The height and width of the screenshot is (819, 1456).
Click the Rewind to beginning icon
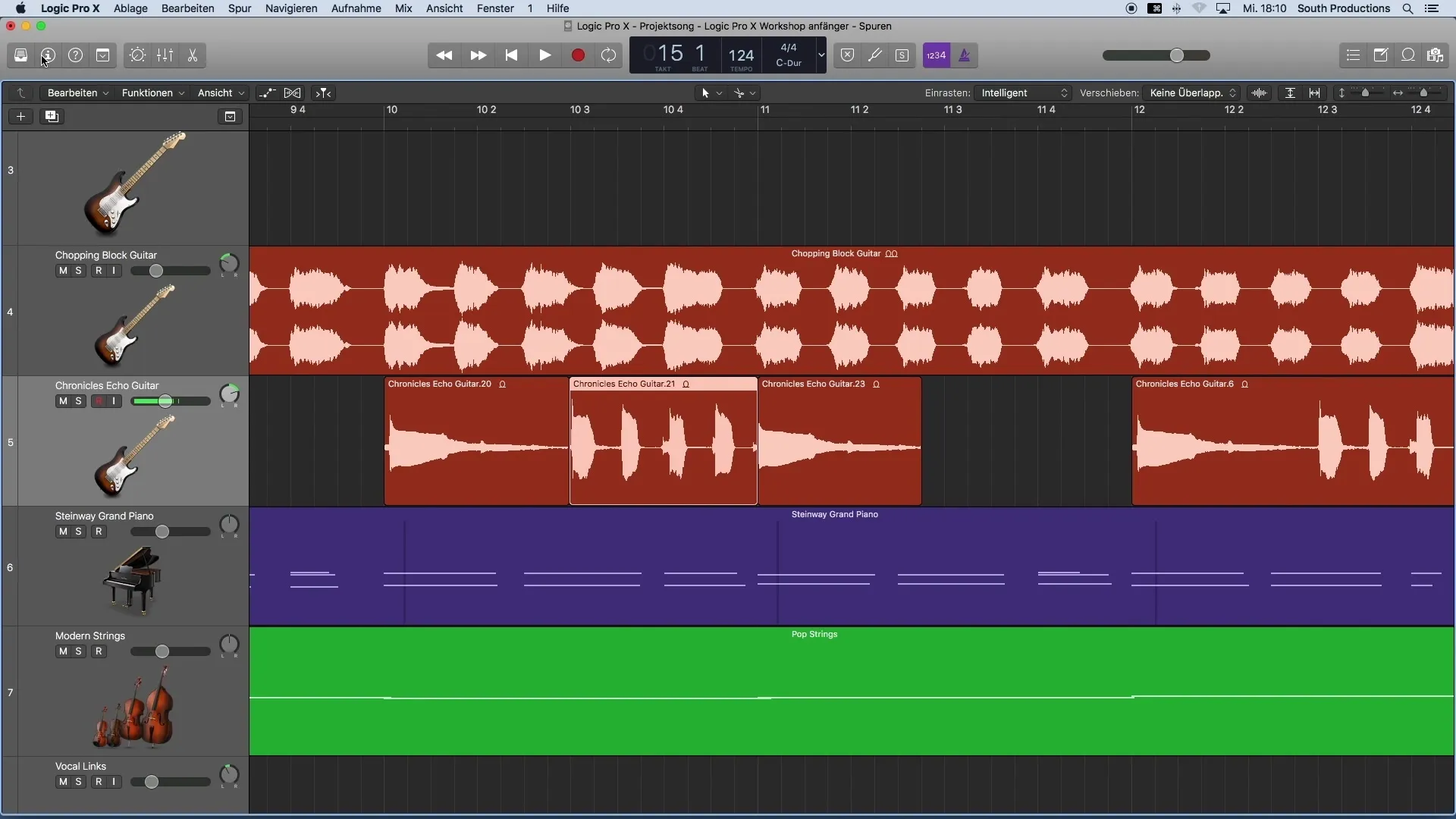coord(511,55)
